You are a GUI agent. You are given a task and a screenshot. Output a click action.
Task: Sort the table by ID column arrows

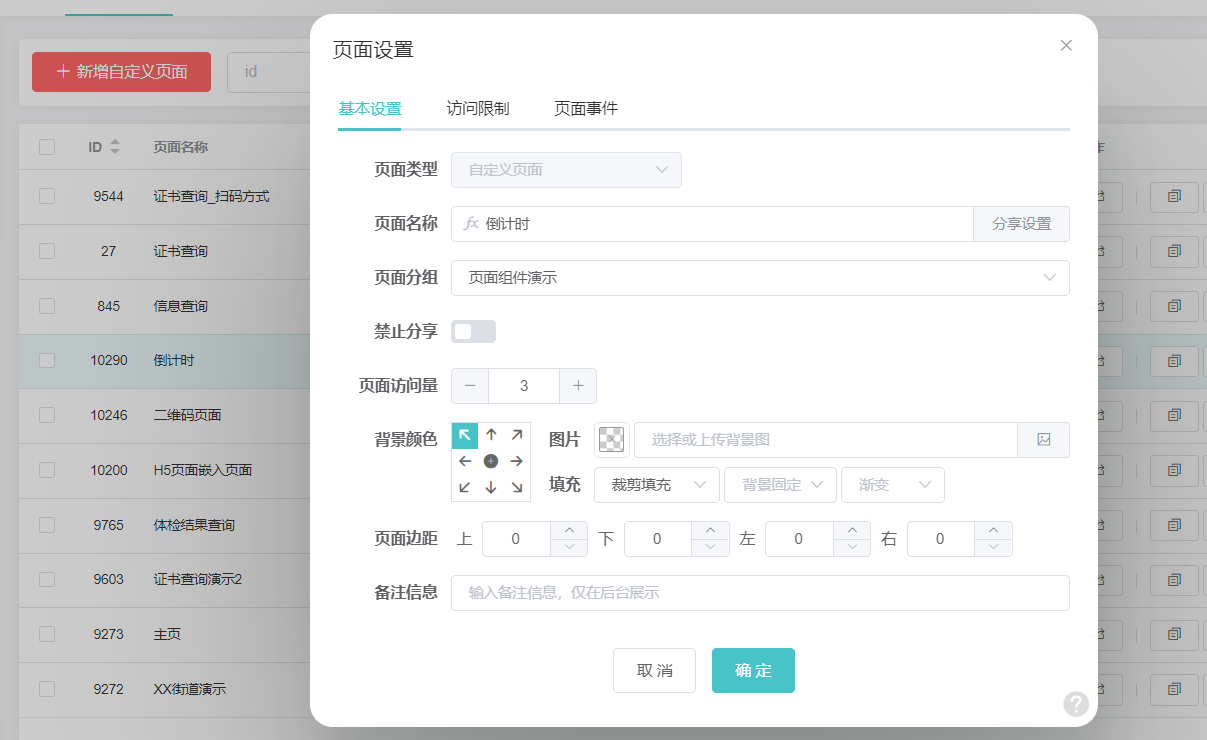point(115,147)
